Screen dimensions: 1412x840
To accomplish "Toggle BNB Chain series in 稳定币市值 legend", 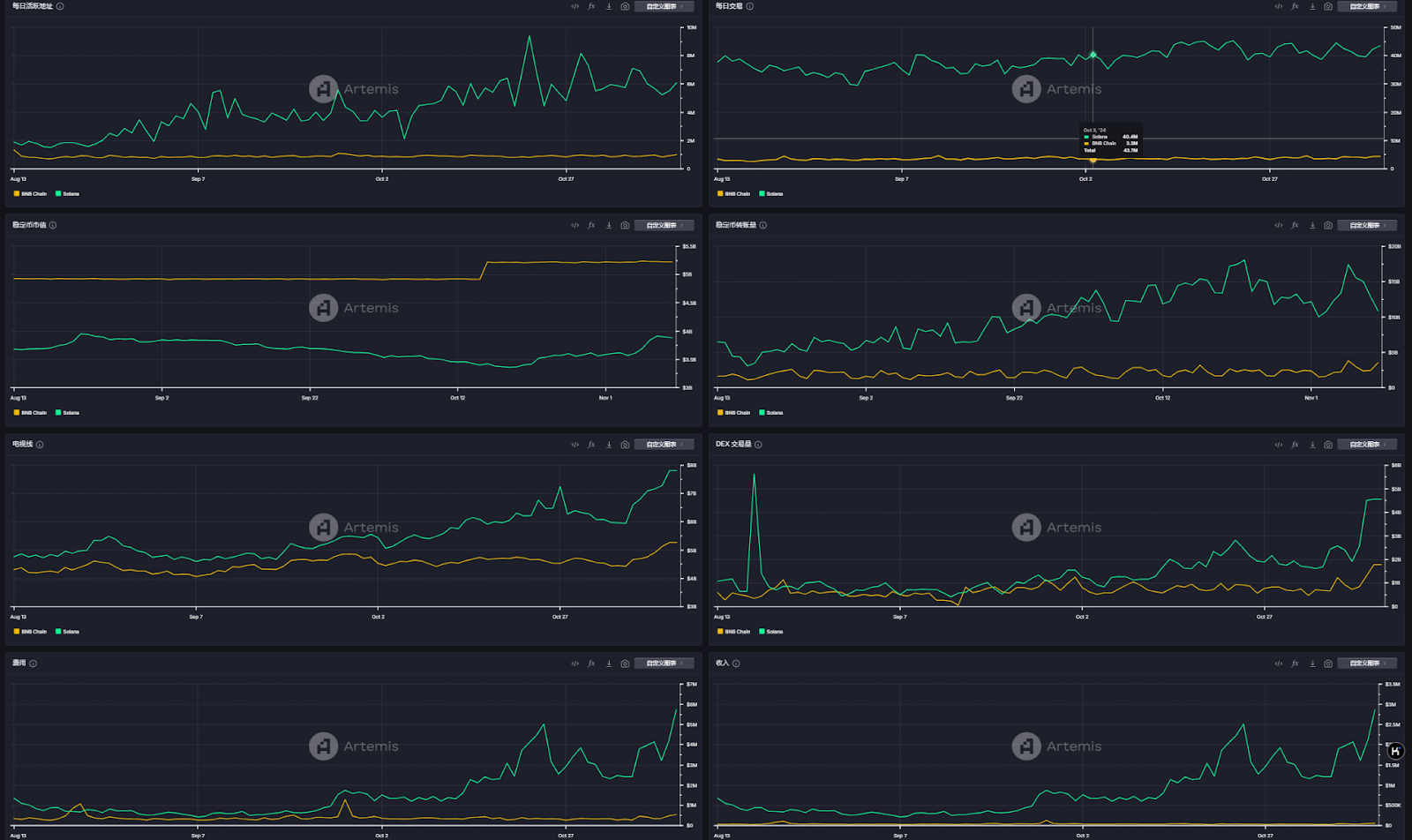I will tap(30, 412).
